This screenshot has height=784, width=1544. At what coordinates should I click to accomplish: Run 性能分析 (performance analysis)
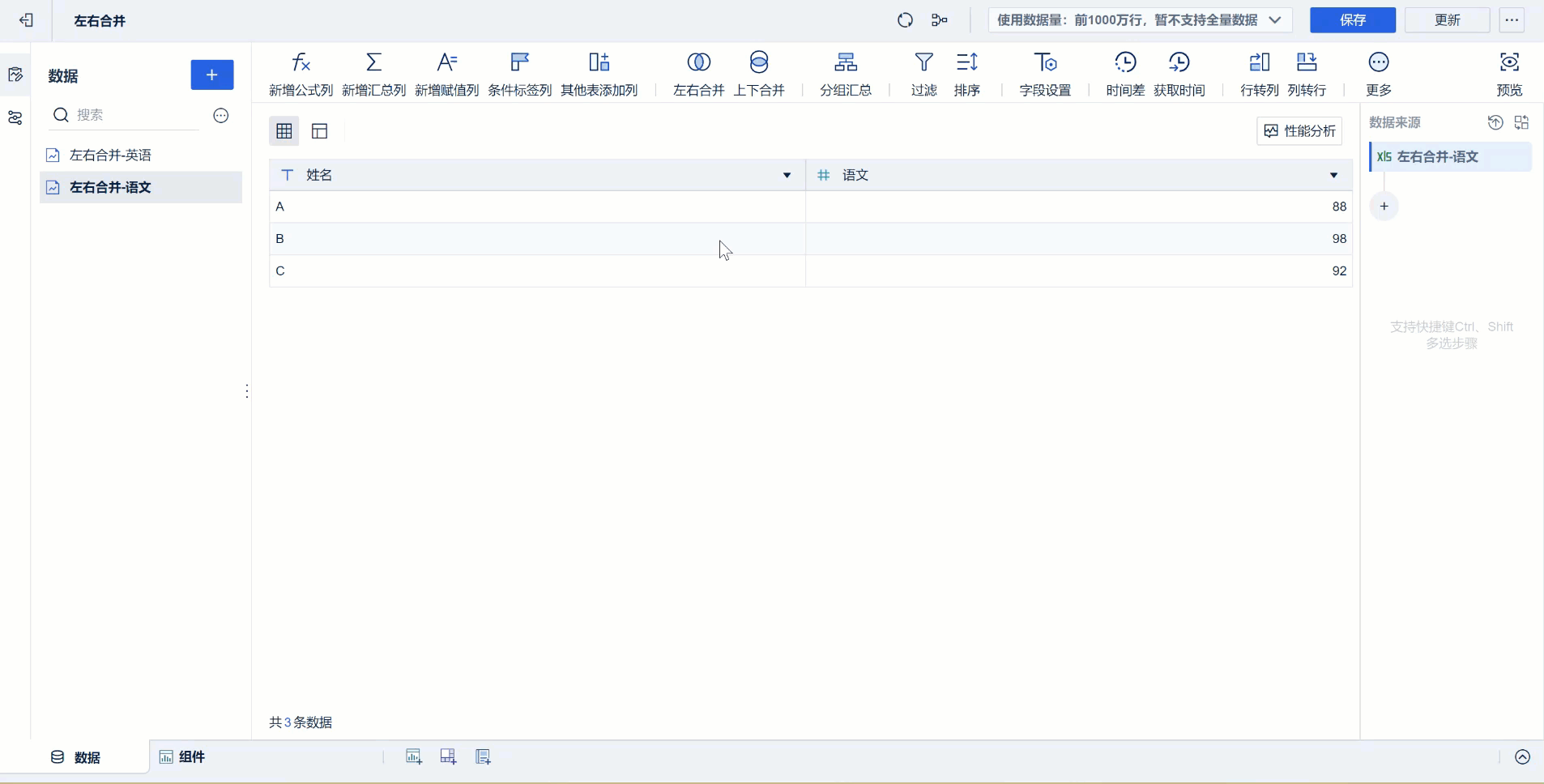pyautogui.click(x=1300, y=130)
